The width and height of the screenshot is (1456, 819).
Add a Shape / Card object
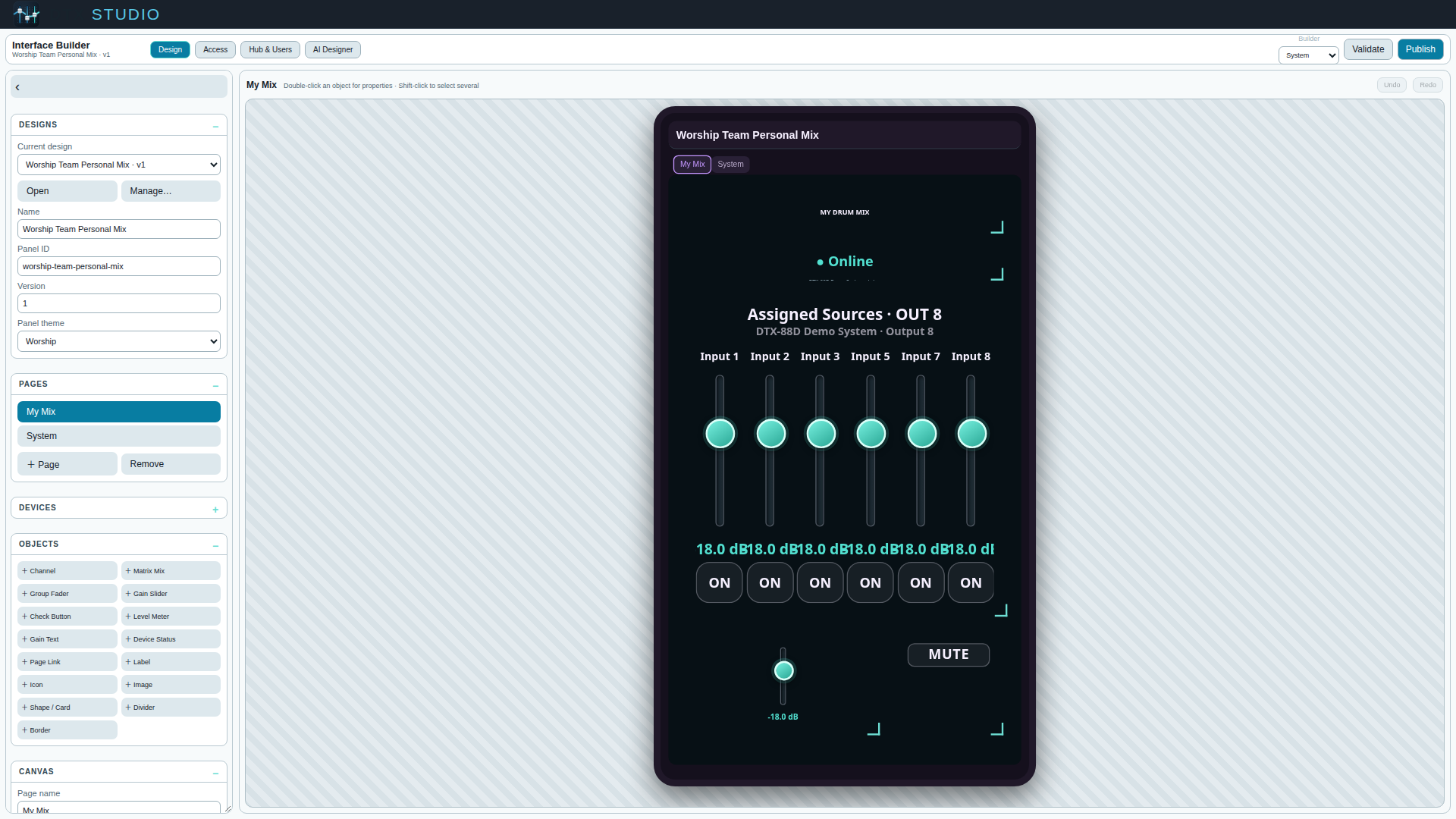[67, 708]
